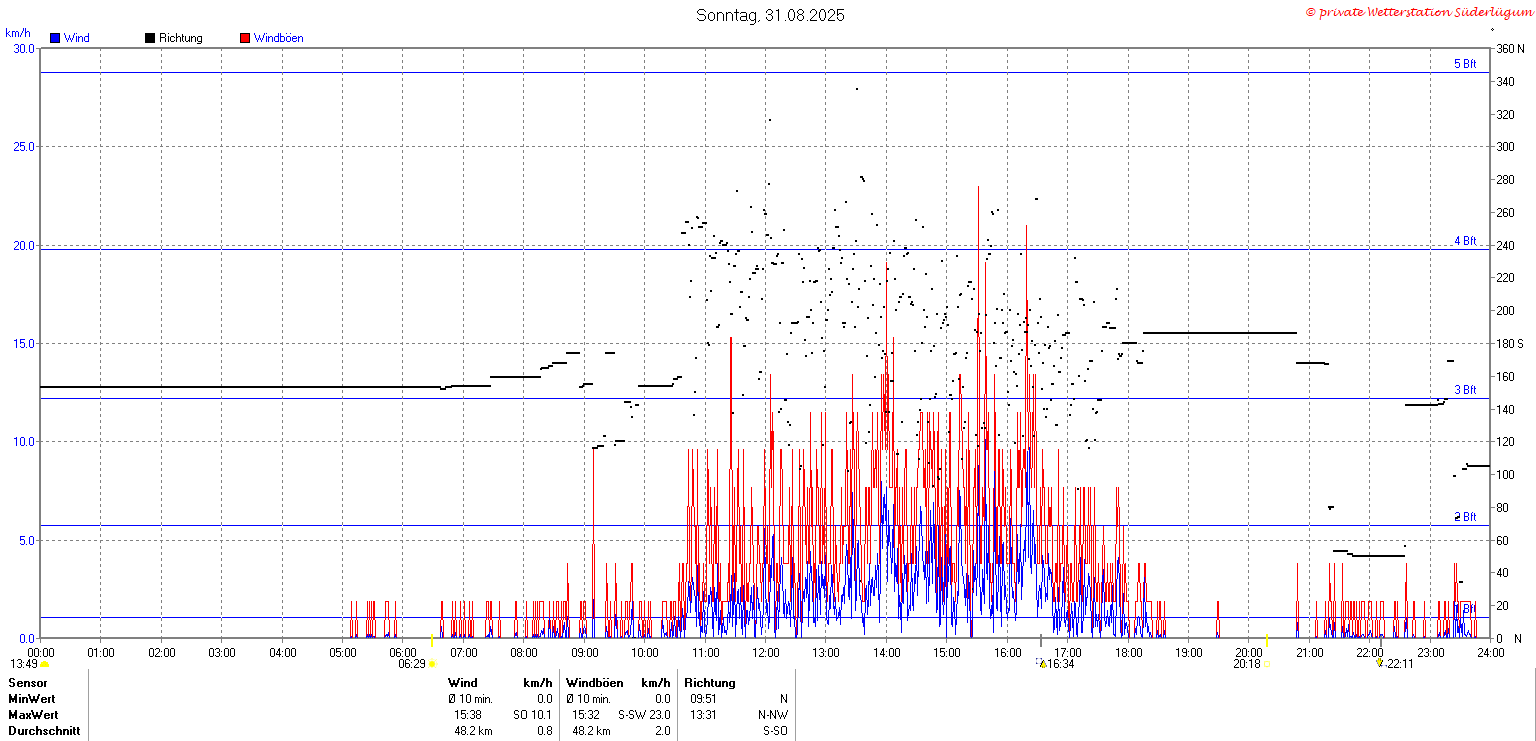Viewport: 1536px width, 741px height.
Task: Select the Wind legend label
Action: point(76,38)
